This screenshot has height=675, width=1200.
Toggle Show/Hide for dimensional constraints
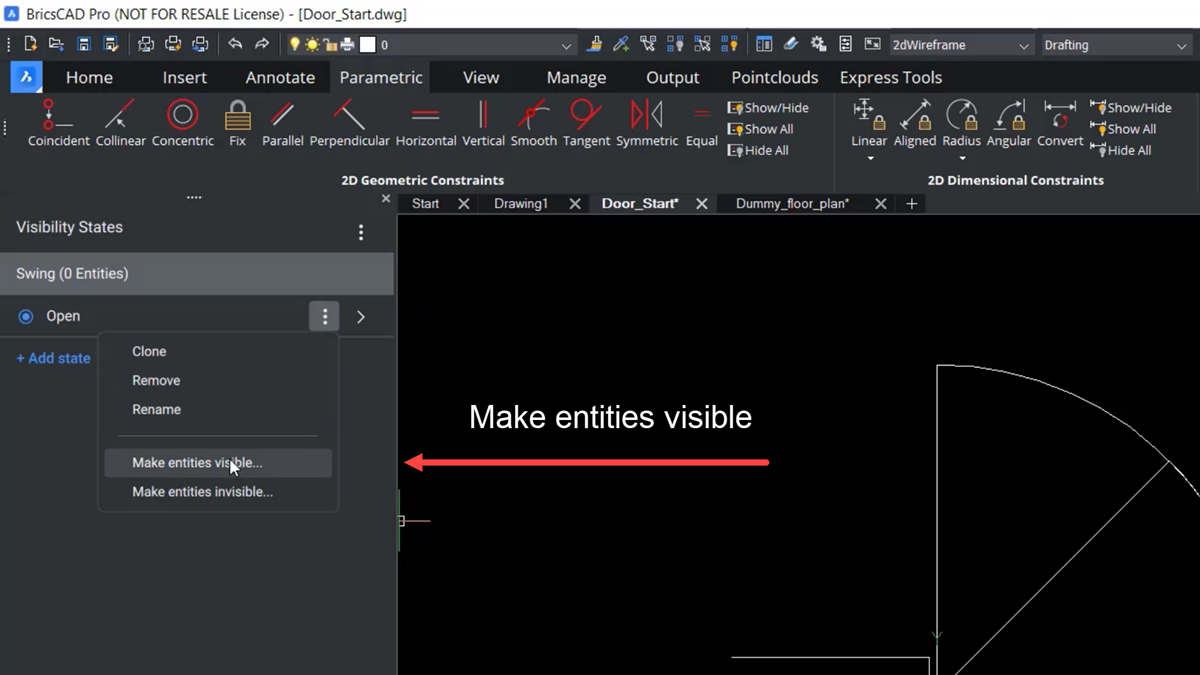coord(1131,107)
